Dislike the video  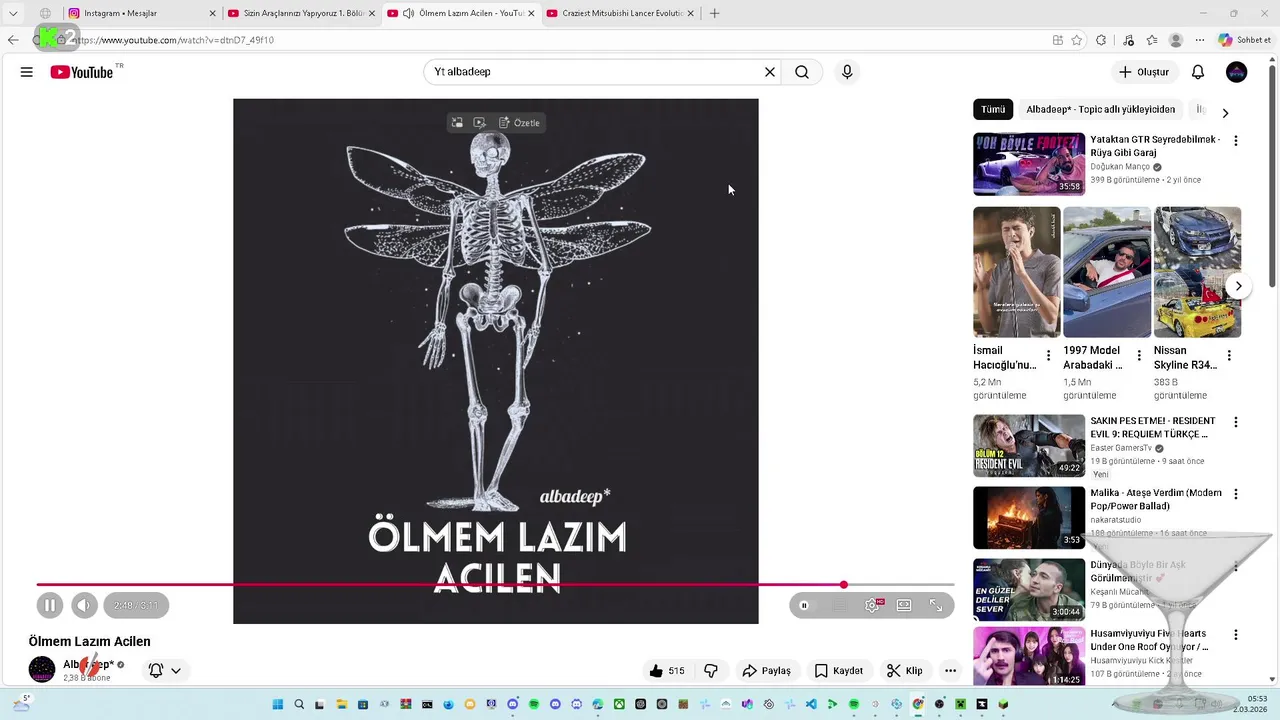711,671
